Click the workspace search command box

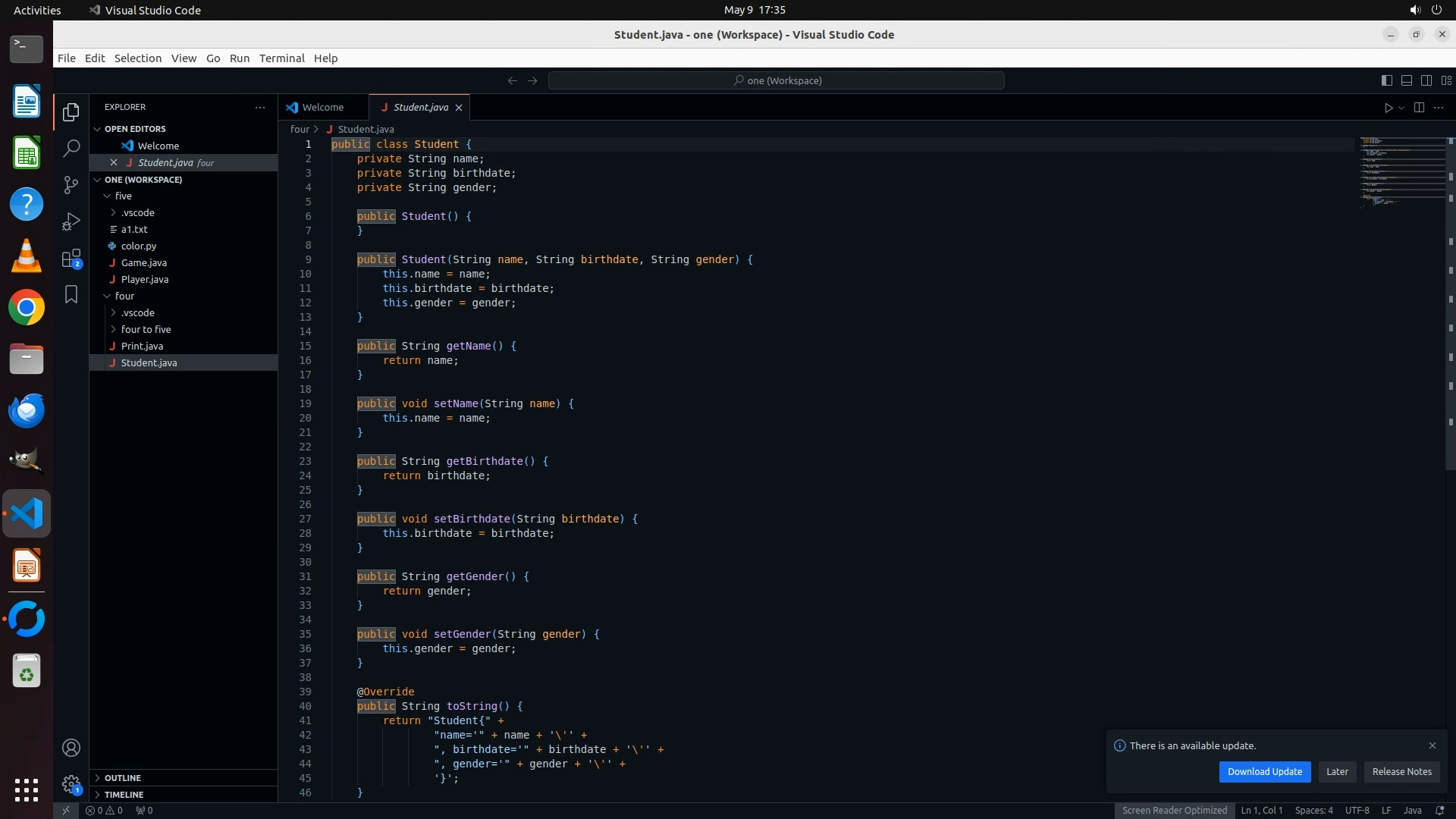[x=776, y=80]
